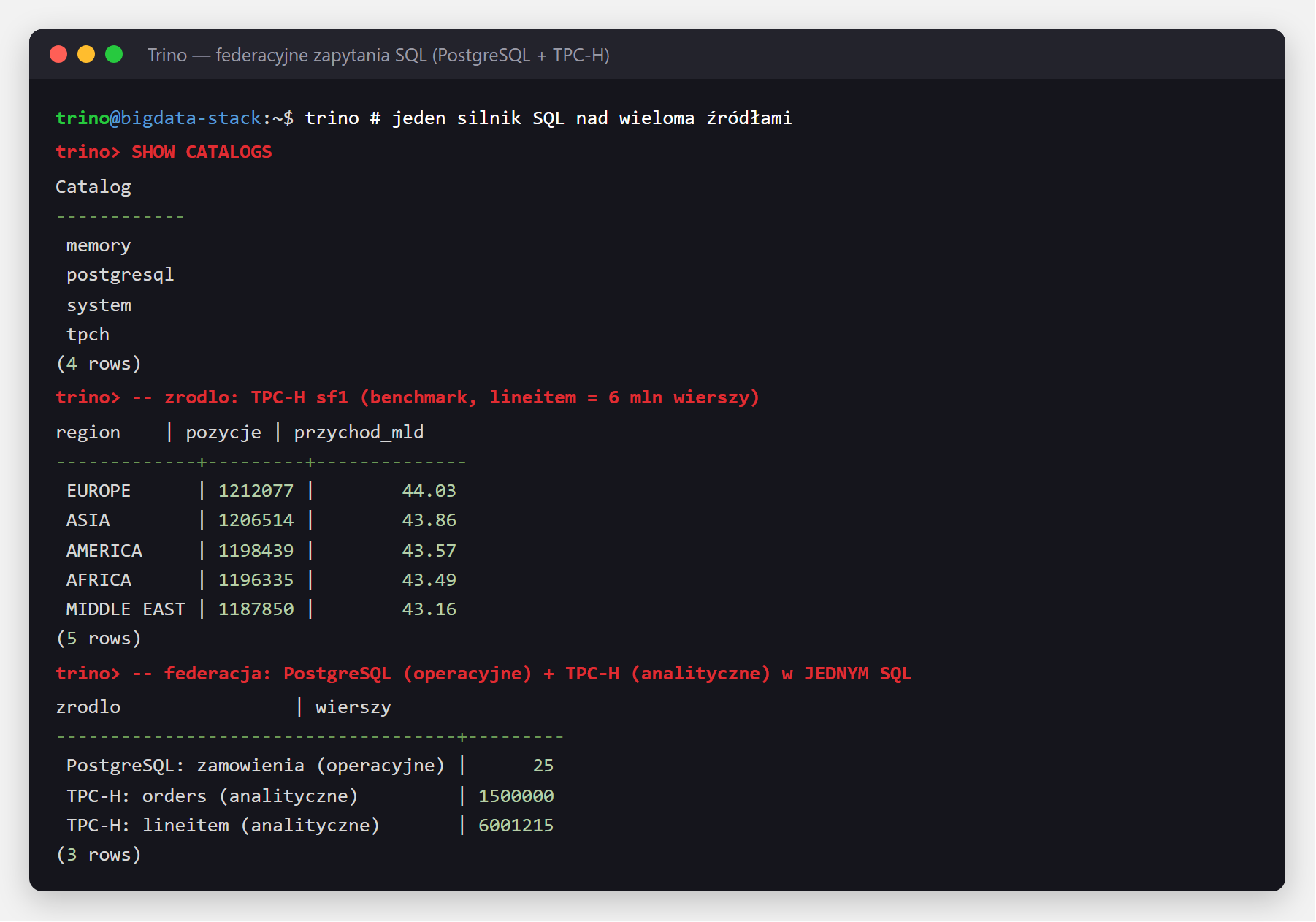The height and width of the screenshot is (922, 1316).
Task: Select the 'tpch' catalog row
Action: 88,335
